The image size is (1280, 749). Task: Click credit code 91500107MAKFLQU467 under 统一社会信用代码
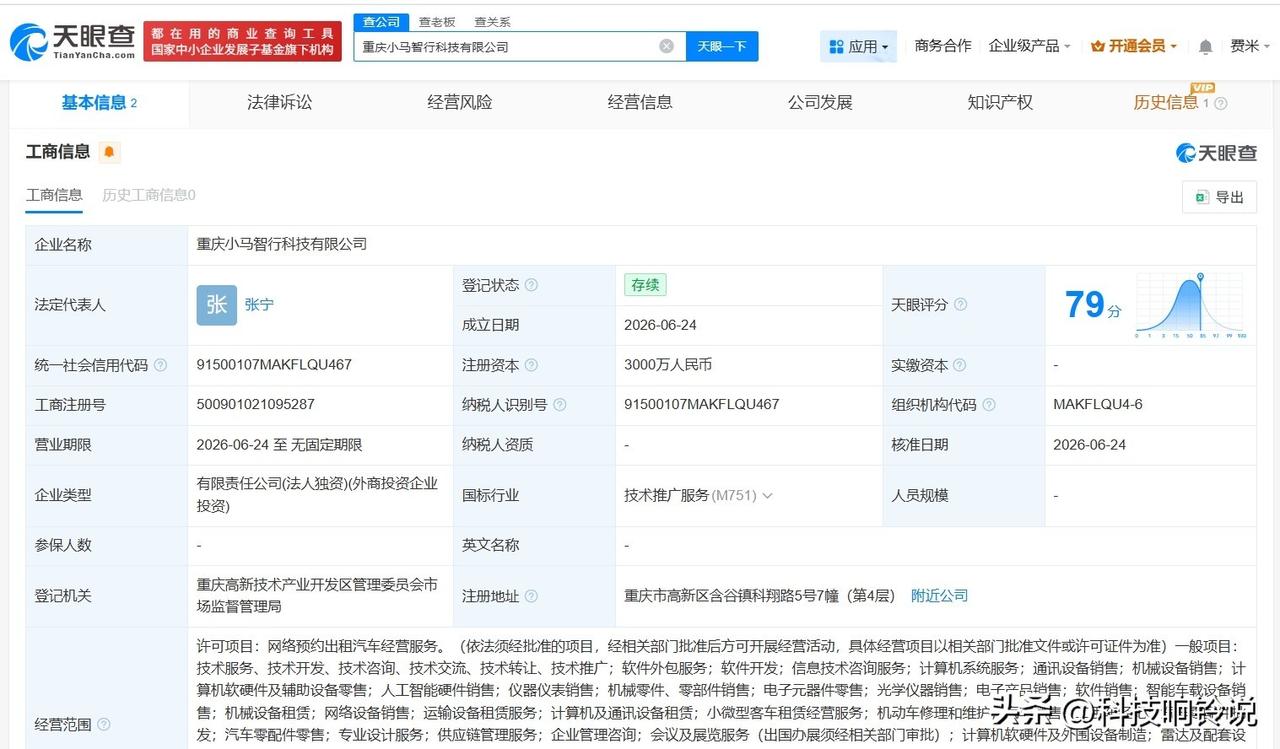[274, 365]
